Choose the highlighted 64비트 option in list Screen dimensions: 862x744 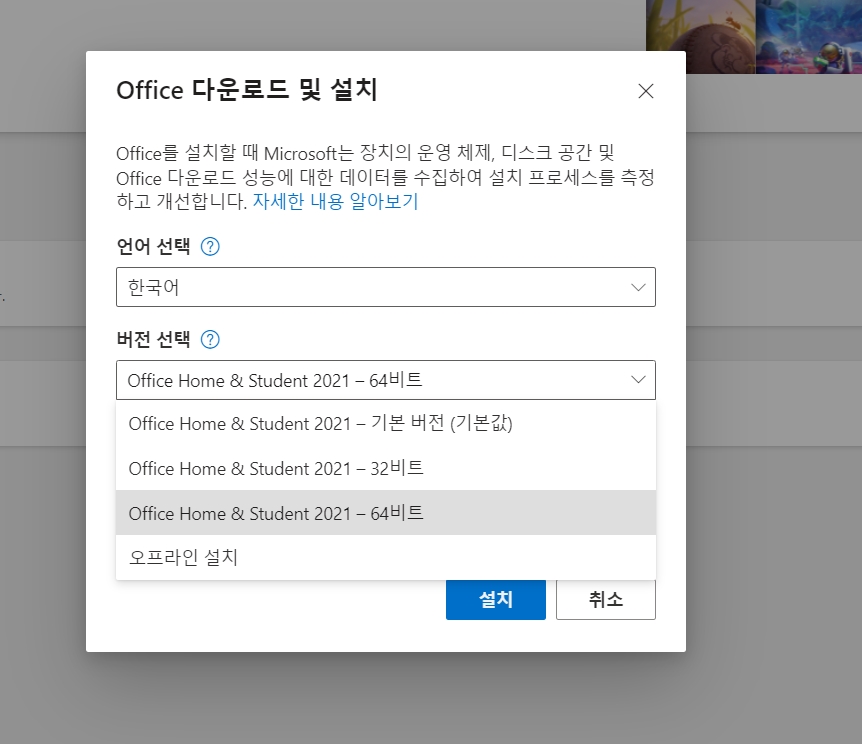click(x=386, y=513)
